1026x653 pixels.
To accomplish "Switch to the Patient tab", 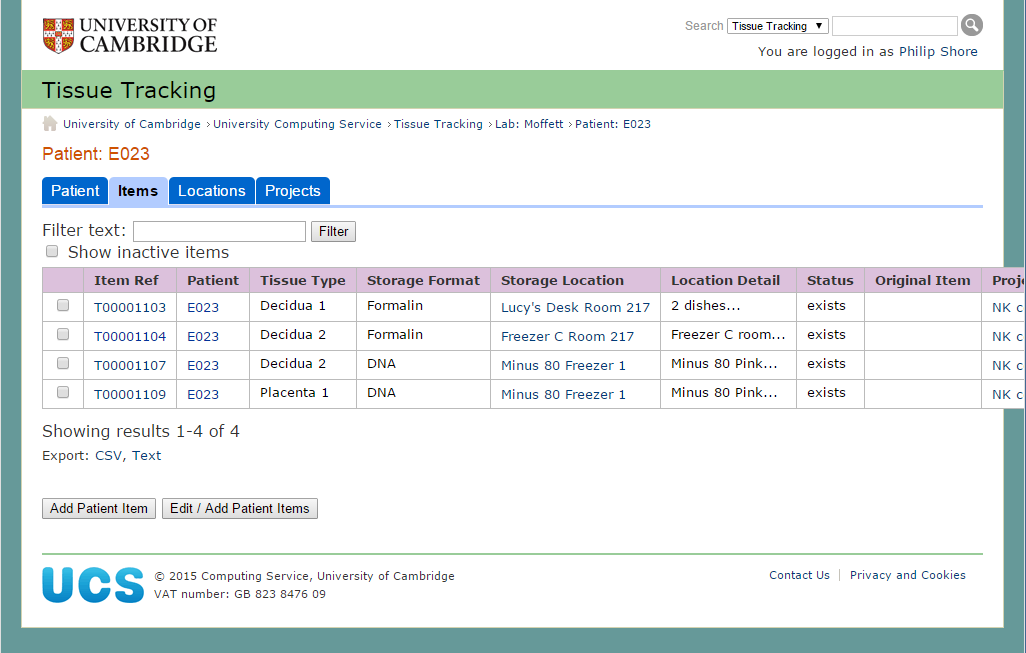I will pos(75,191).
